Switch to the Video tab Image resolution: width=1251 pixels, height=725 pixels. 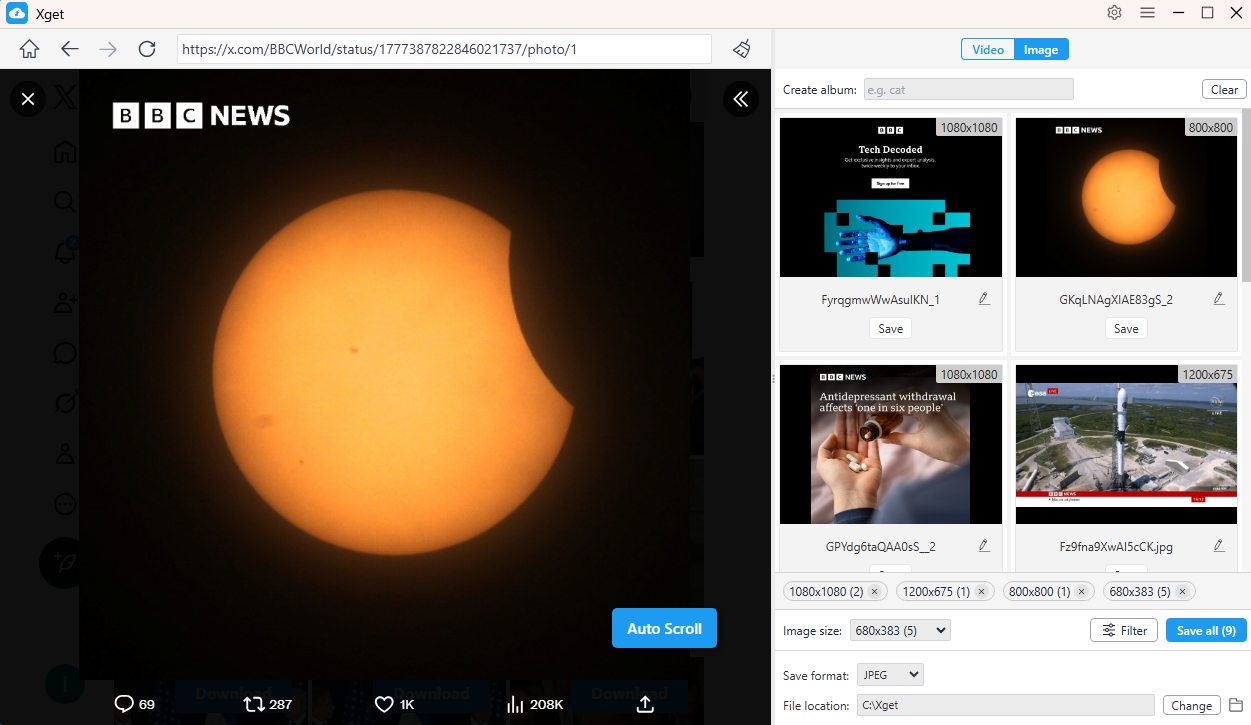tap(988, 49)
